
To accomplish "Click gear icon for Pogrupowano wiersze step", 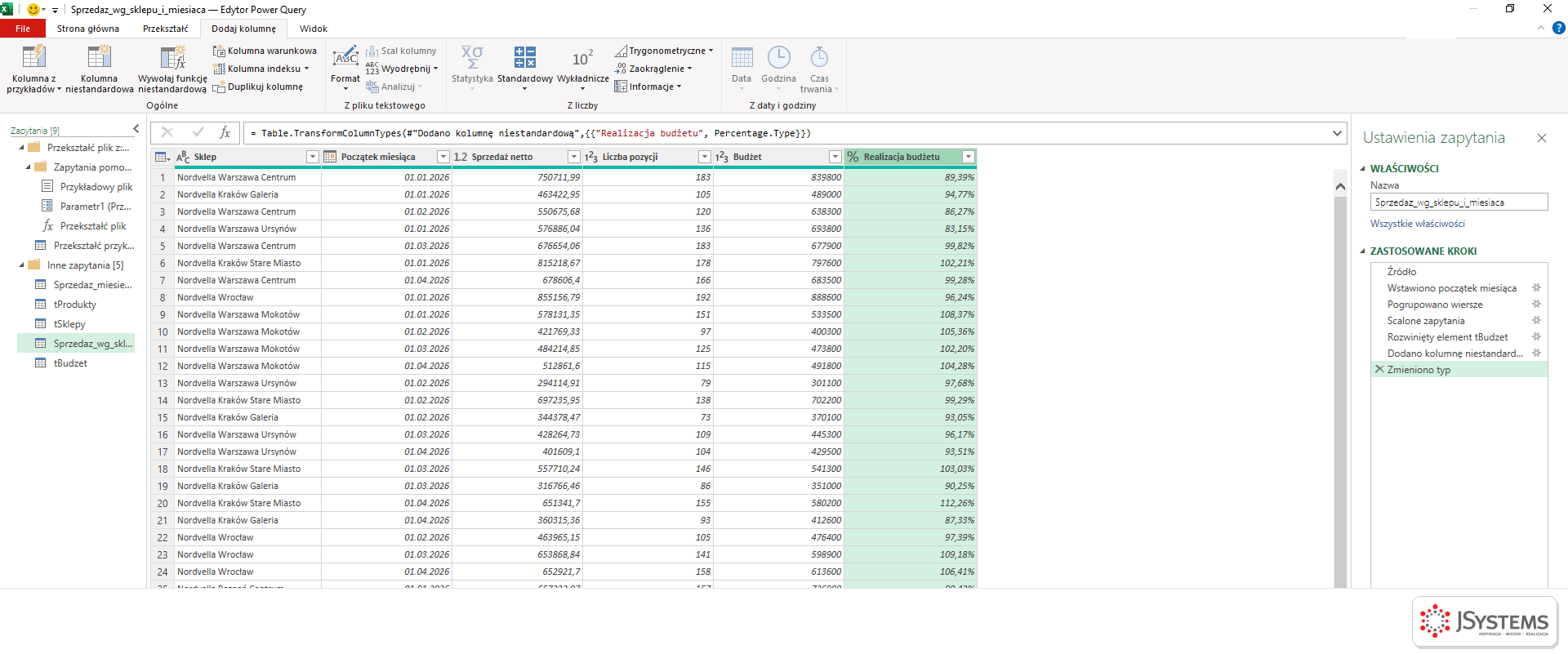I will click(1536, 305).
